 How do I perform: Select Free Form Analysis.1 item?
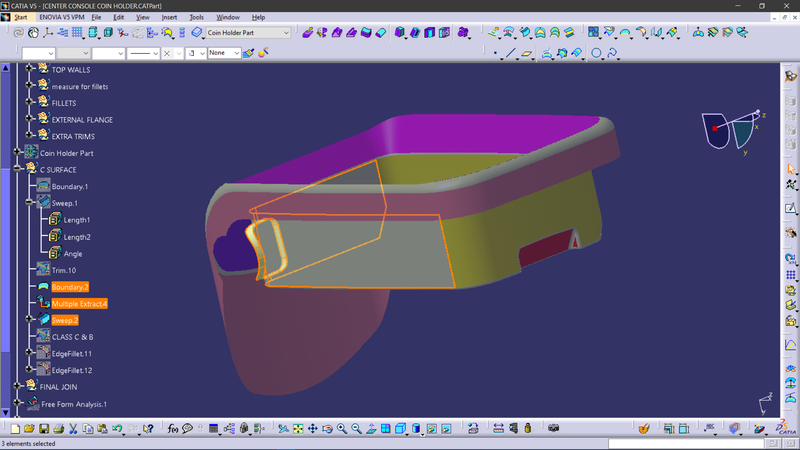click(x=74, y=404)
